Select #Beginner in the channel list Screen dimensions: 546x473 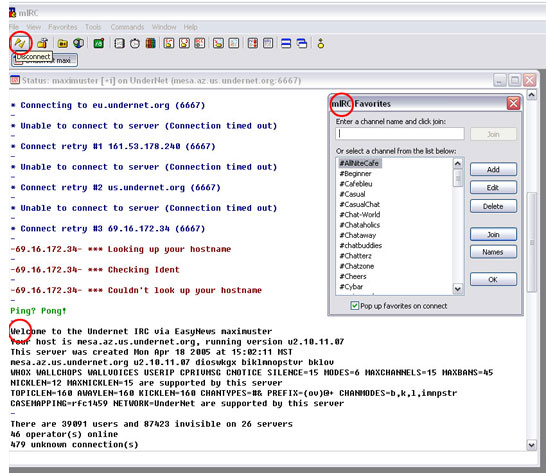click(356, 173)
